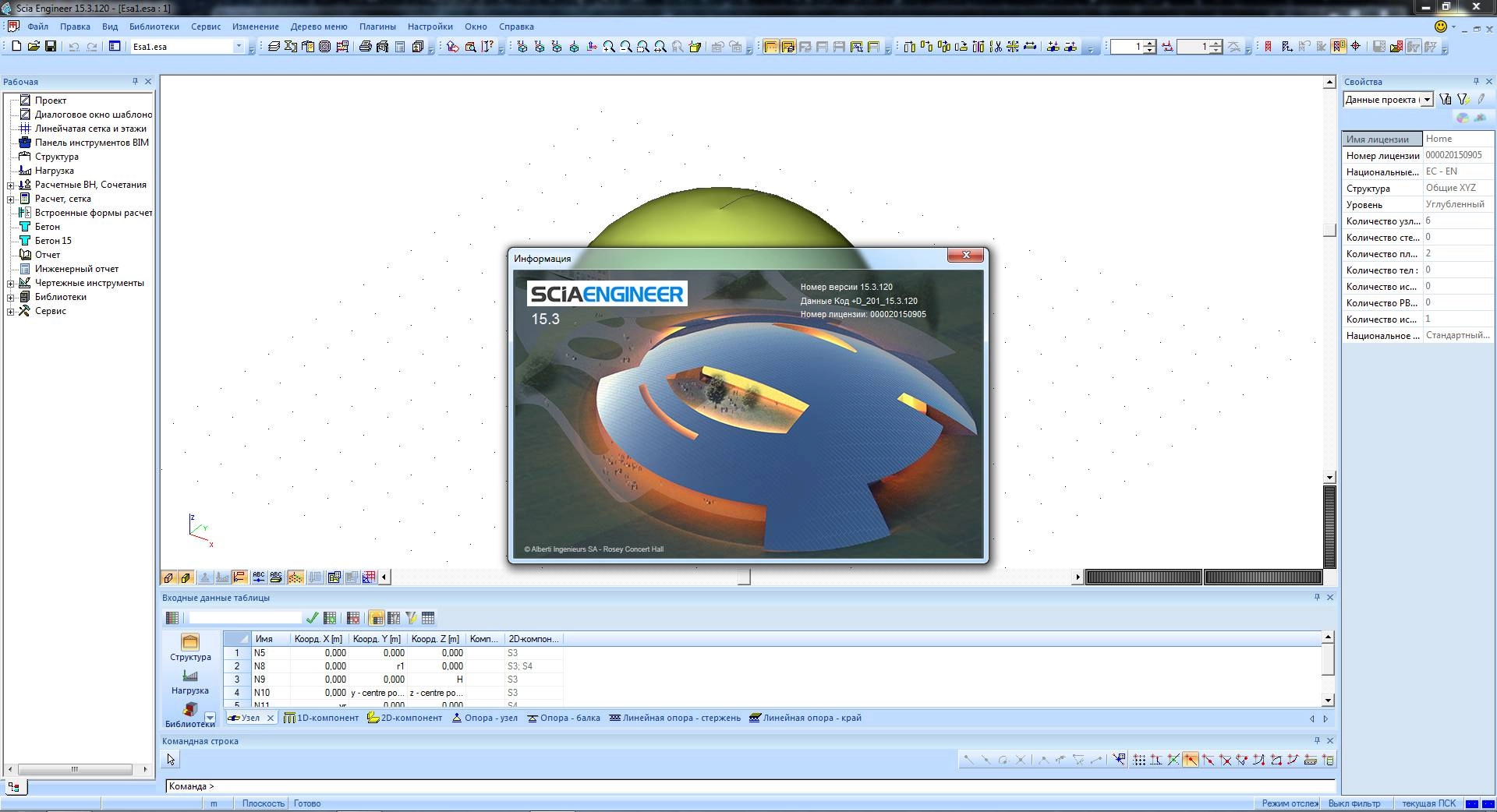Click the Выкл фильтр status bar button
Screen dimensions: 1497x812
1354,803
